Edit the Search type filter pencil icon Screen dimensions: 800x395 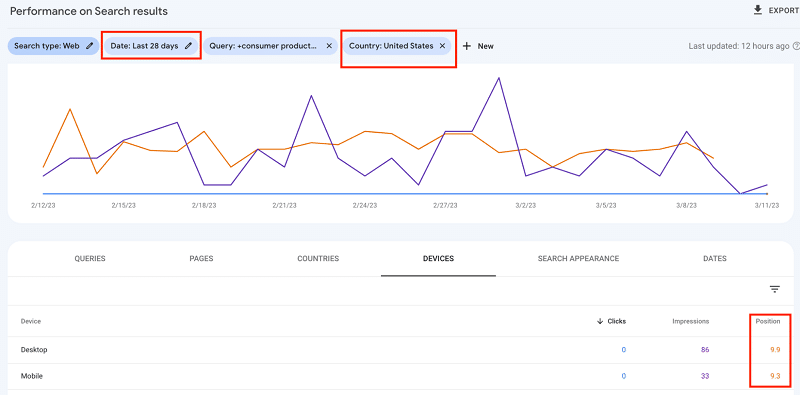pos(90,46)
